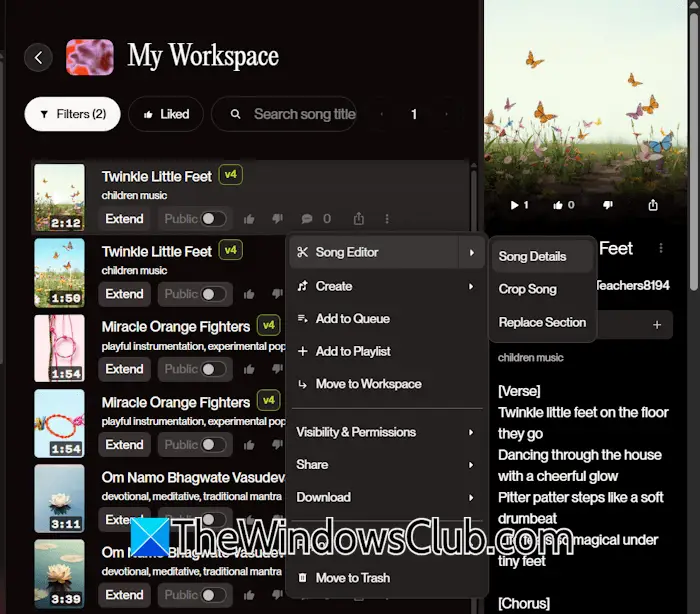700x614 pixels.
Task: Expand the Download submenu
Action: [x=385, y=497]
